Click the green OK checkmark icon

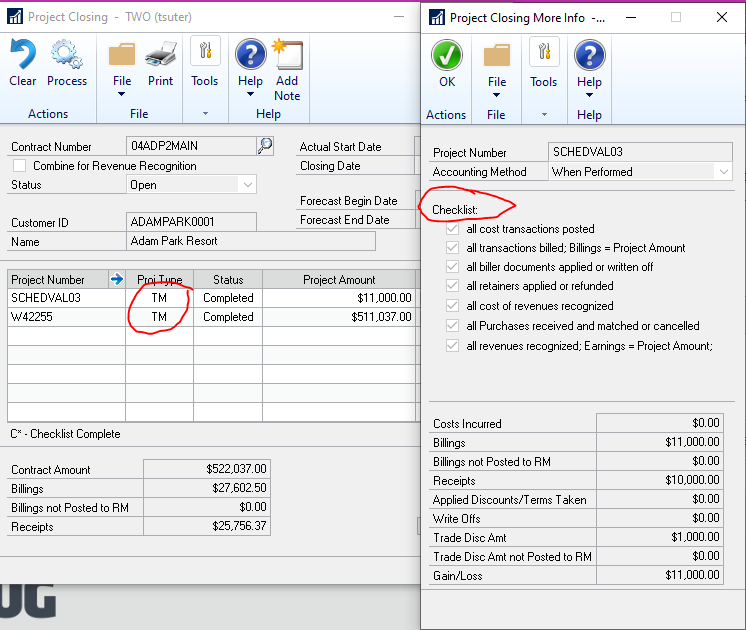click(x=446, y=56)
